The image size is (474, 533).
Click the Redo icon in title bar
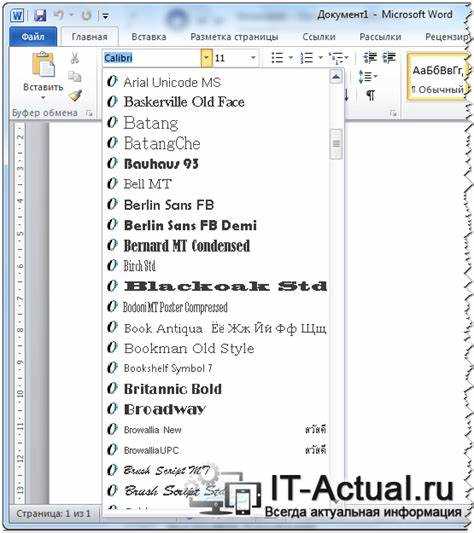(x=86, y=15)
